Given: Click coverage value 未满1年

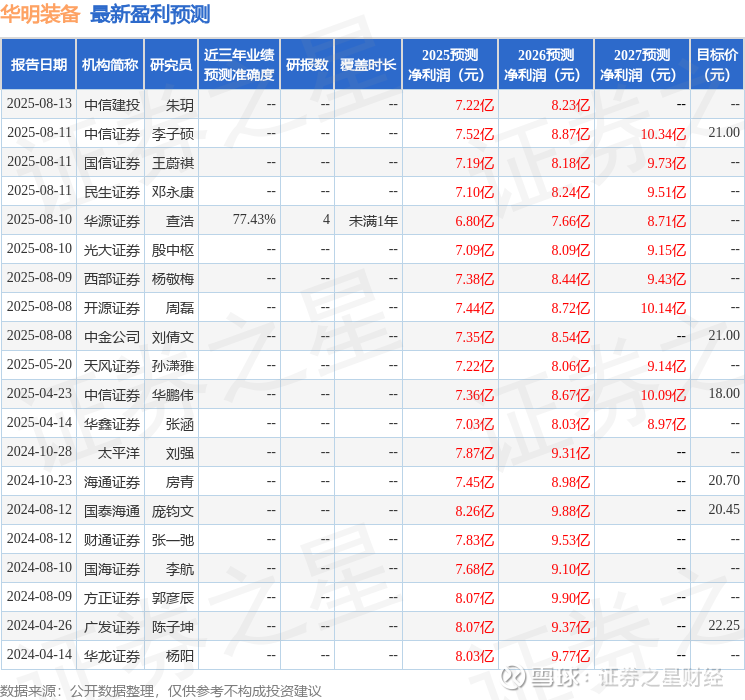Looking at the screenshot, I should [373, 221].
